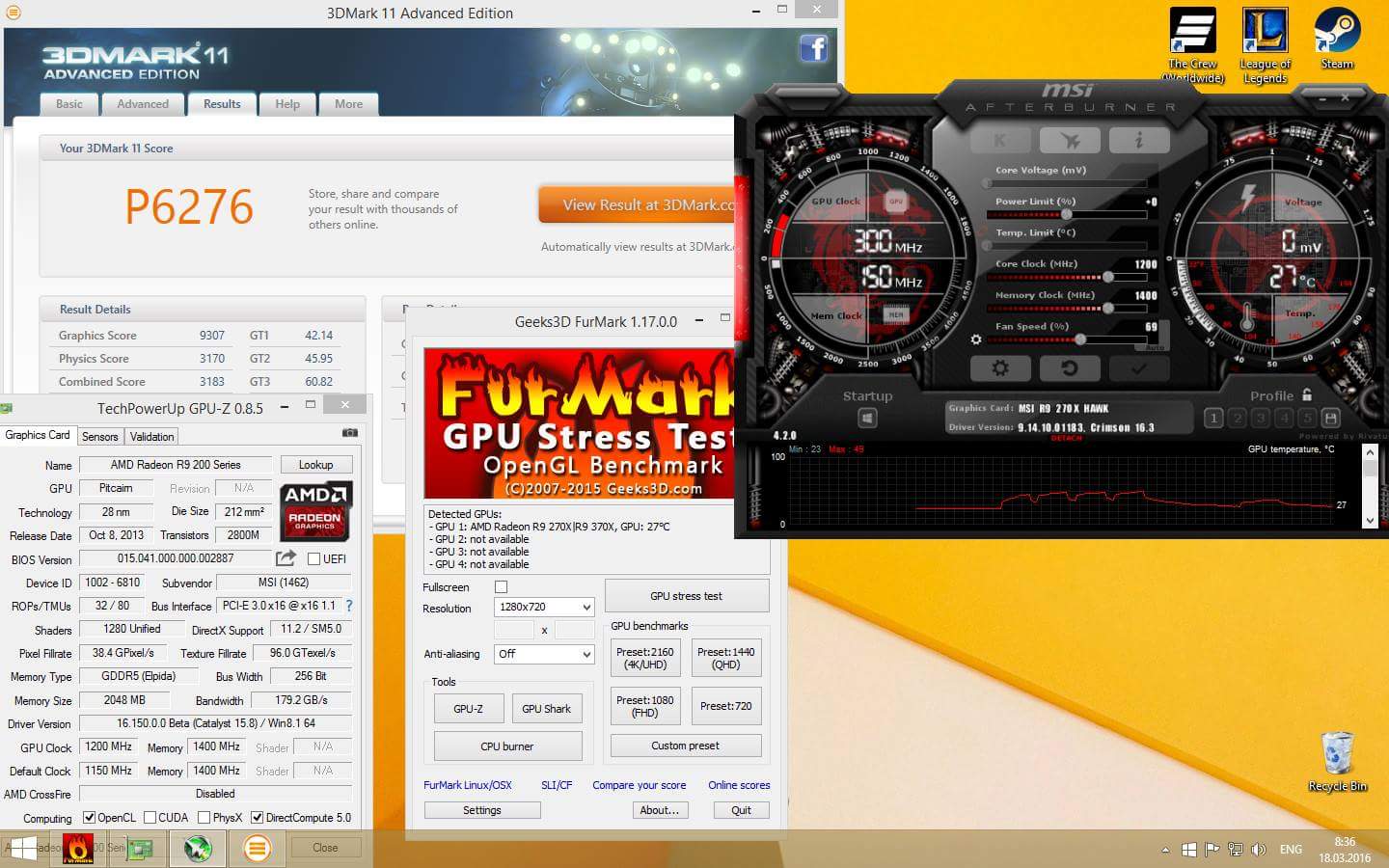Toggle Afterburner Startup Windows icon
Screen dimensions: 1389x868
click(x=867, y=418)
